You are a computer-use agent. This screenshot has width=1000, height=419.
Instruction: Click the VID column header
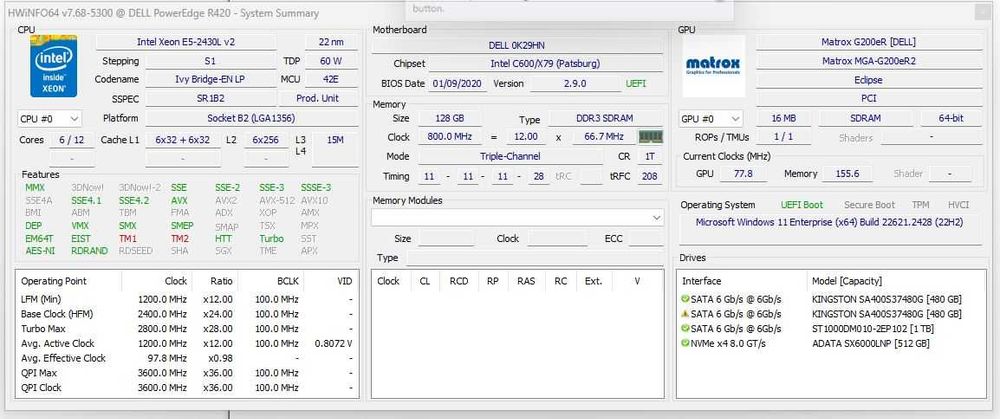tap(344, 281)
